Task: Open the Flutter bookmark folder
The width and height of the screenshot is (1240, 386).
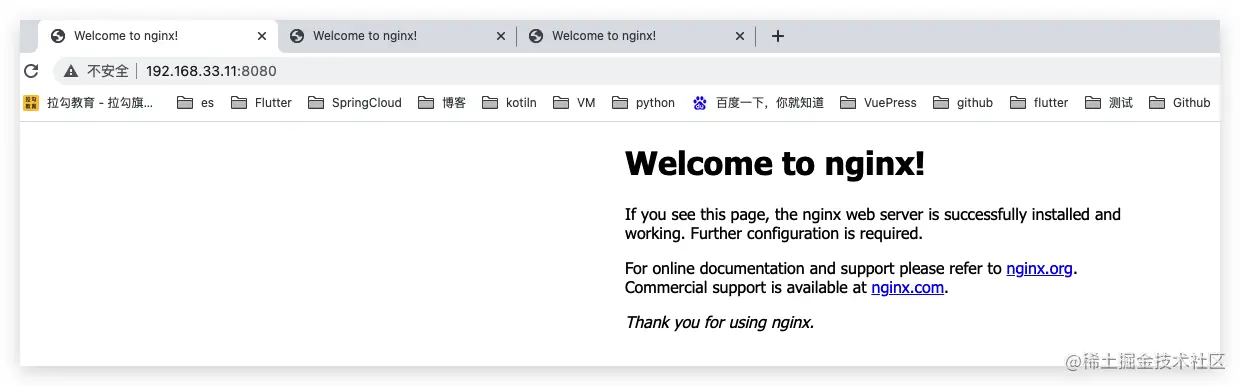Action: 261,102
